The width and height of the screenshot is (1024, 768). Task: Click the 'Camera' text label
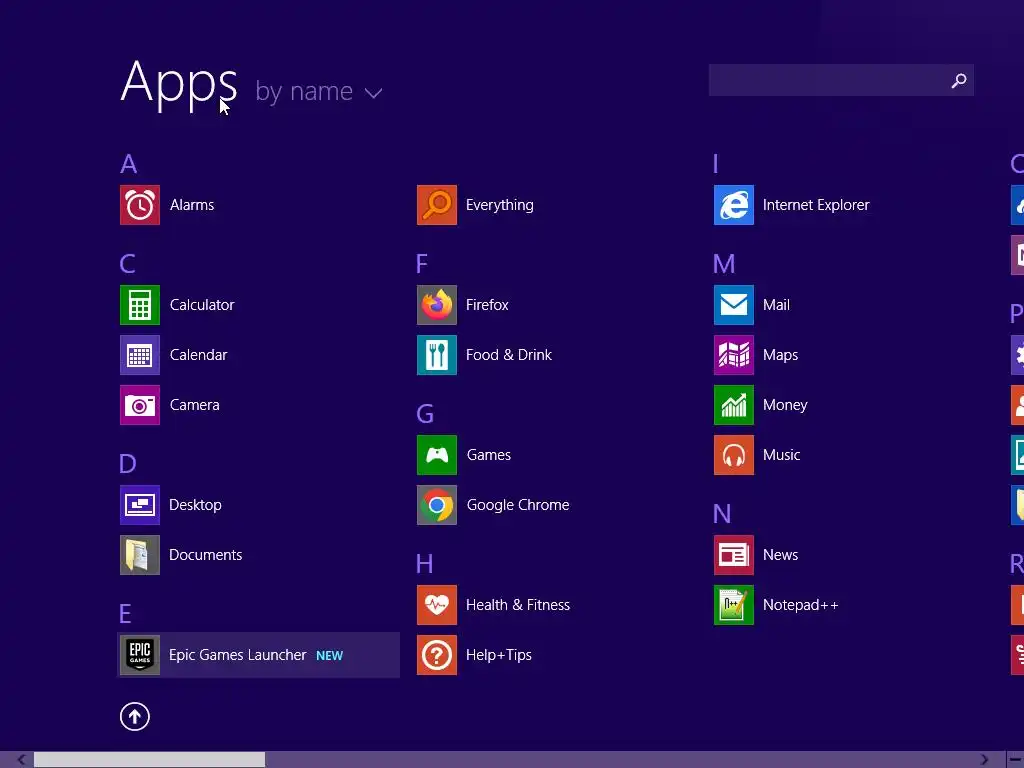[x=195, y=405]
